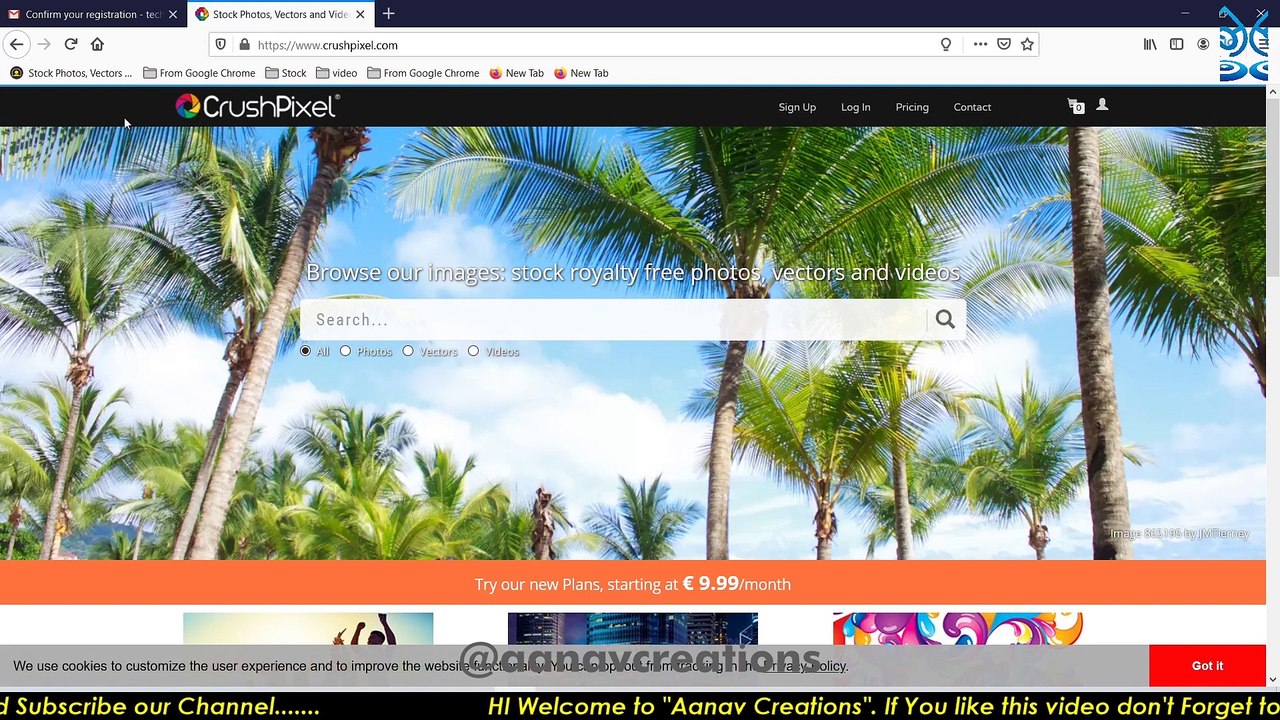The image size is (1280, 720).
Task: Open Stock Photos, Vectors bookmark
Action: pyautogui.click(x=71, y=73)
